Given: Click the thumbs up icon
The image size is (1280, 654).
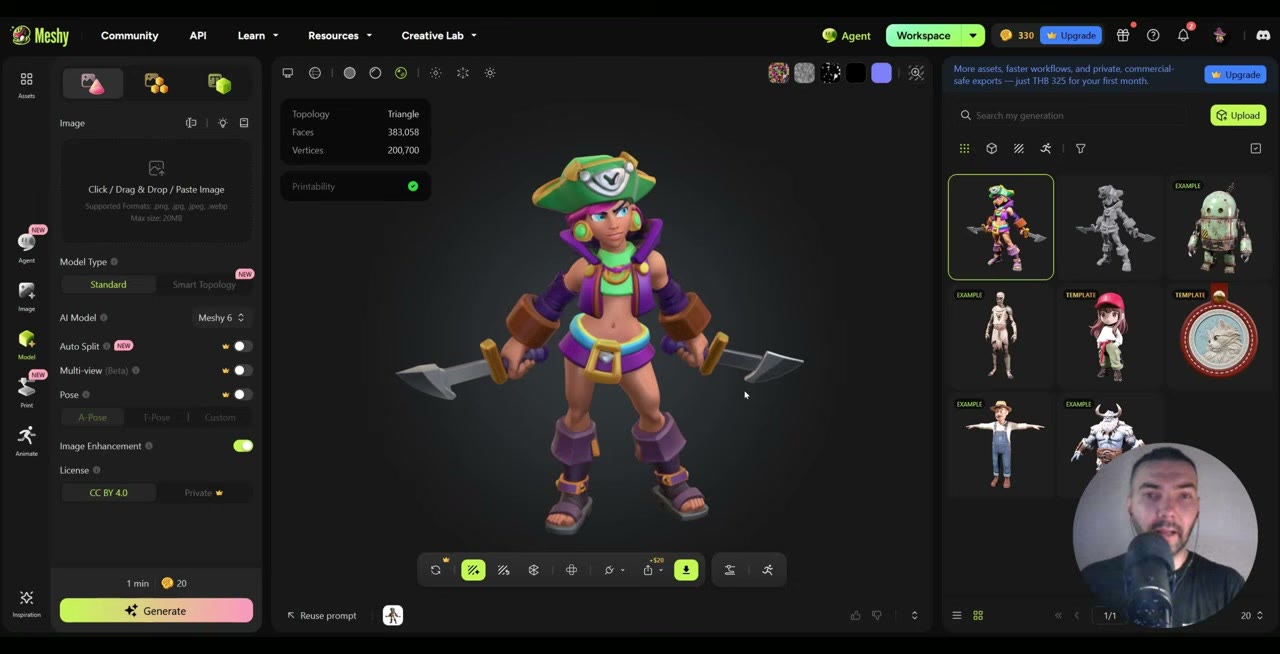Looking at the screenshot, I should pos(855,615).
